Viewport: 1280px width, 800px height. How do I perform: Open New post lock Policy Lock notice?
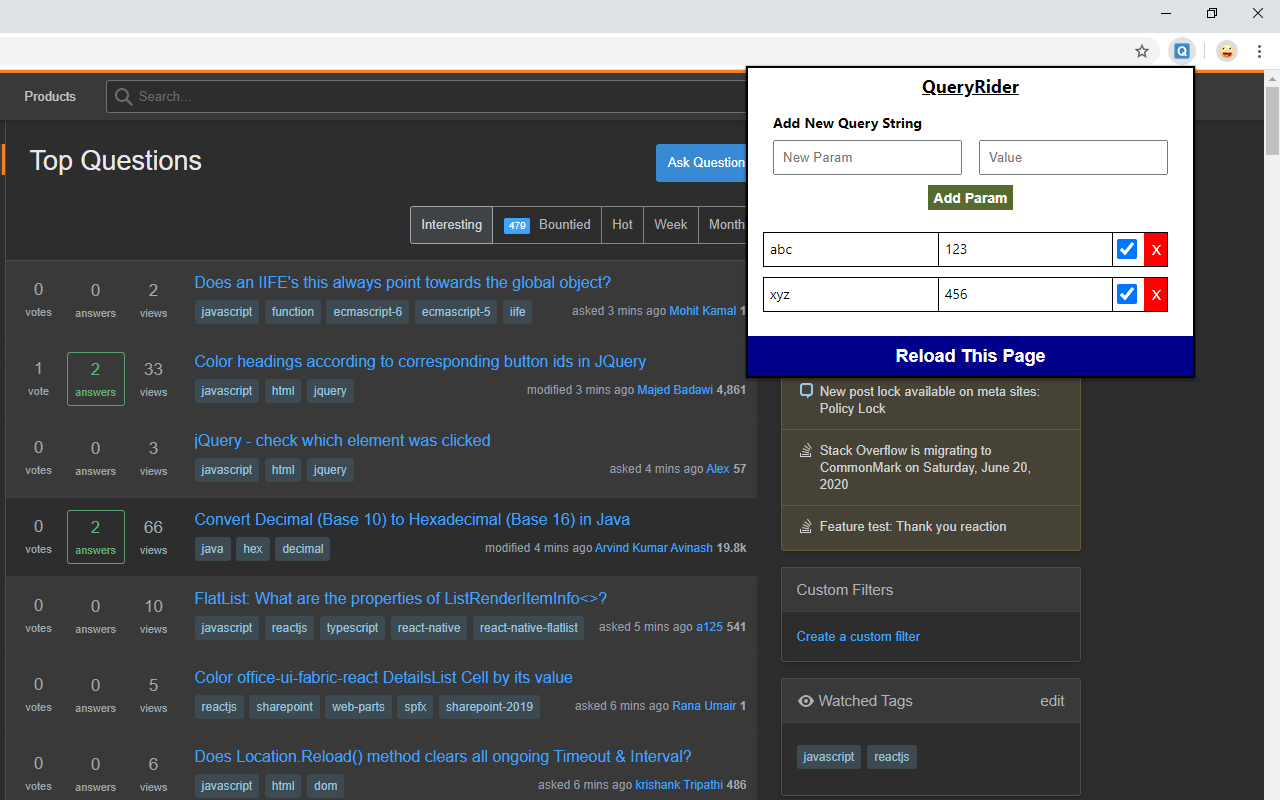pyautogui.click(x=929, y=400)
